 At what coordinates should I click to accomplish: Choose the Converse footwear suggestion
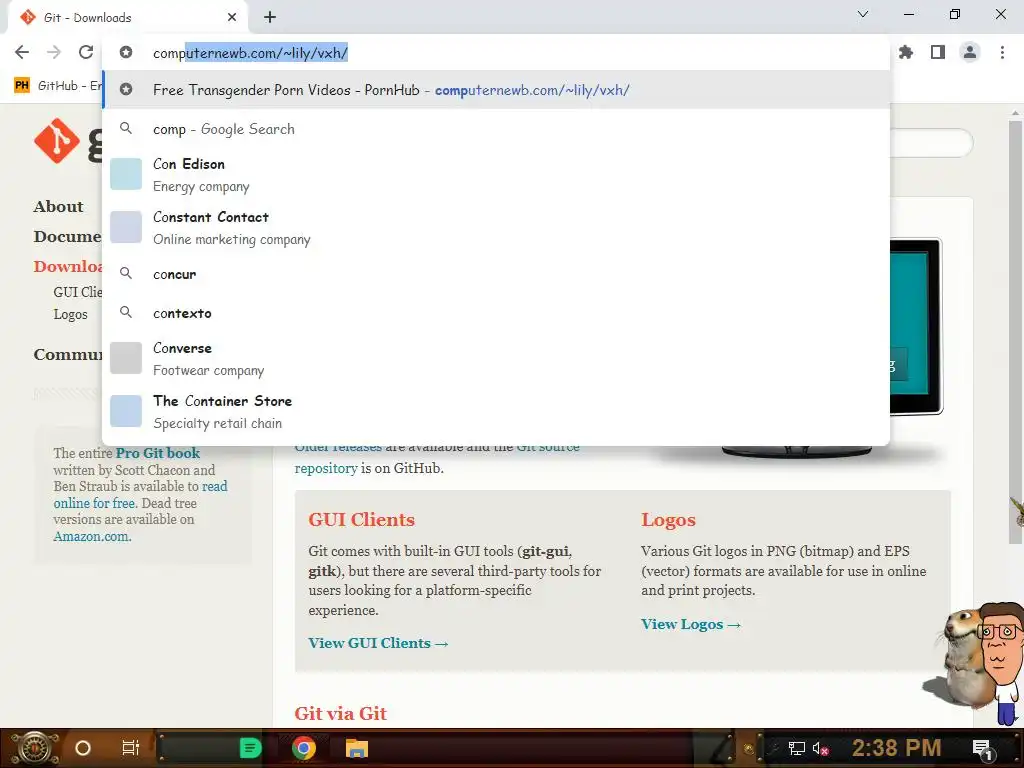pos(496,359)
